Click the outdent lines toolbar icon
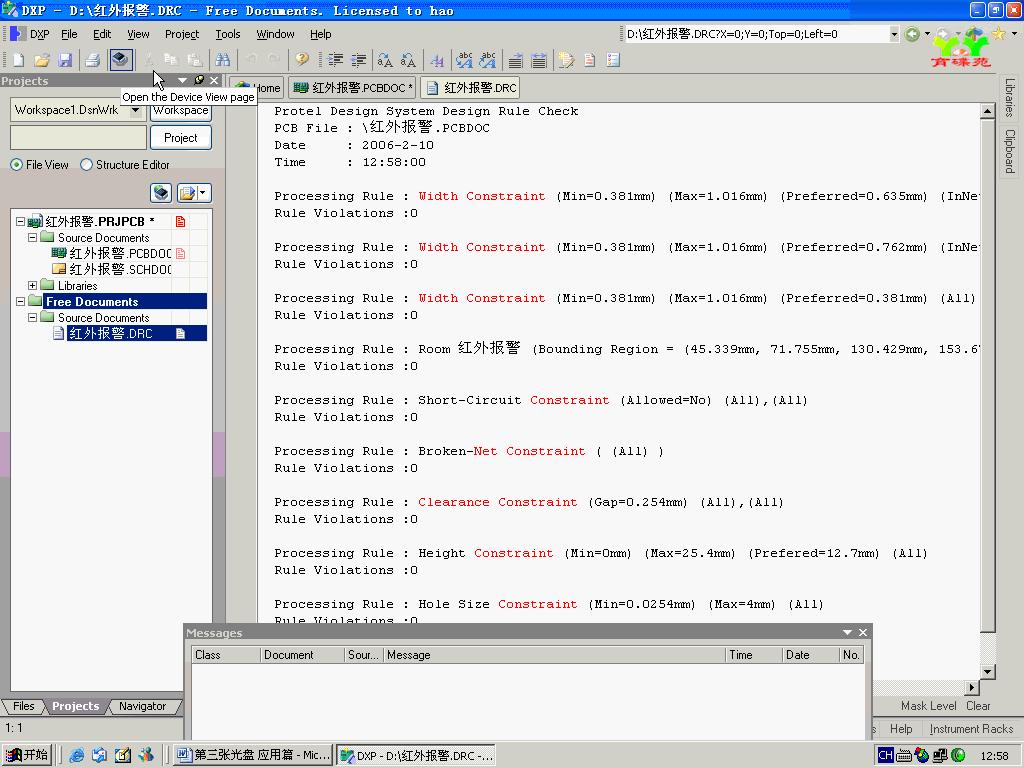This screenshot has width=1024, height=768. point(359,60)
